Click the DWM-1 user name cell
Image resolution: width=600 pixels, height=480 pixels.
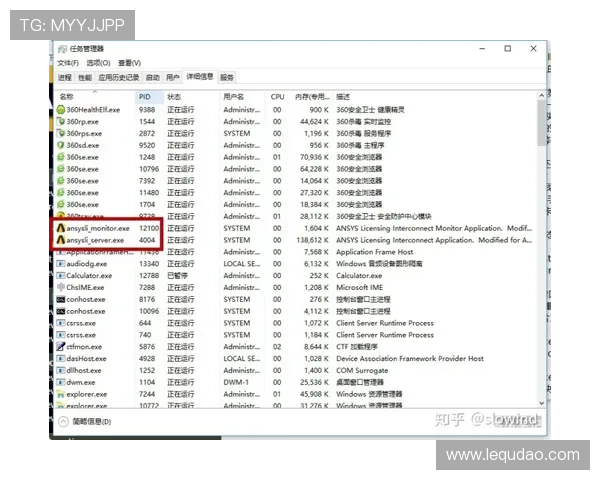(236, 382)
